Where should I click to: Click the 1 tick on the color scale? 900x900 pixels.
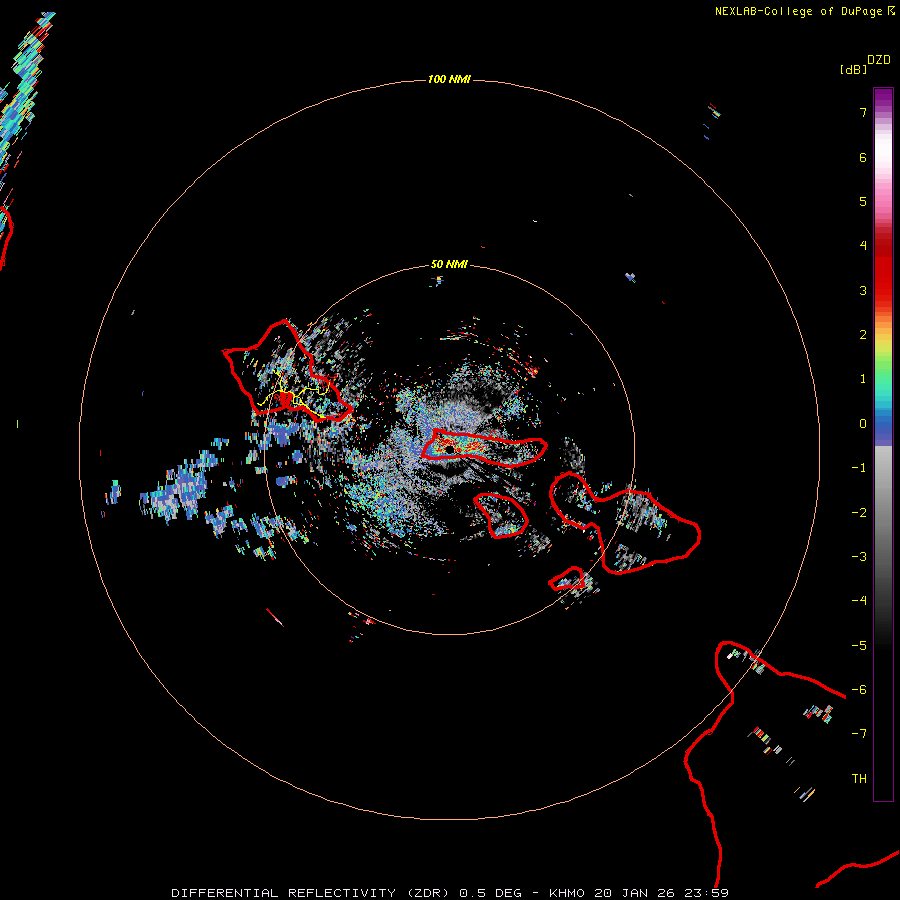pos(863,379)
